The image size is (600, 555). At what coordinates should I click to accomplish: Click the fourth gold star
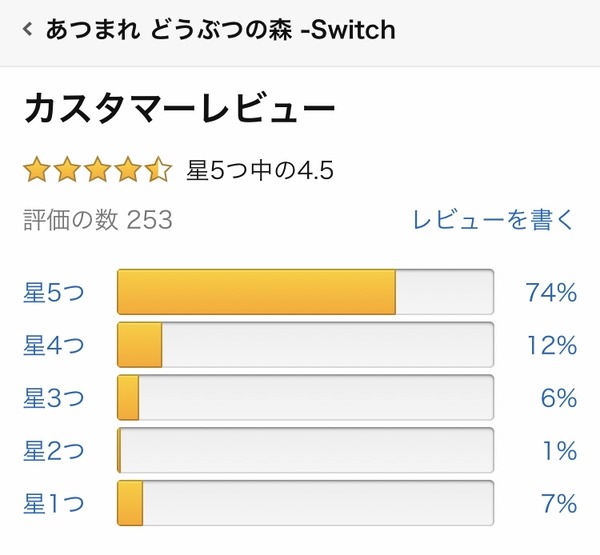[128, 170]
